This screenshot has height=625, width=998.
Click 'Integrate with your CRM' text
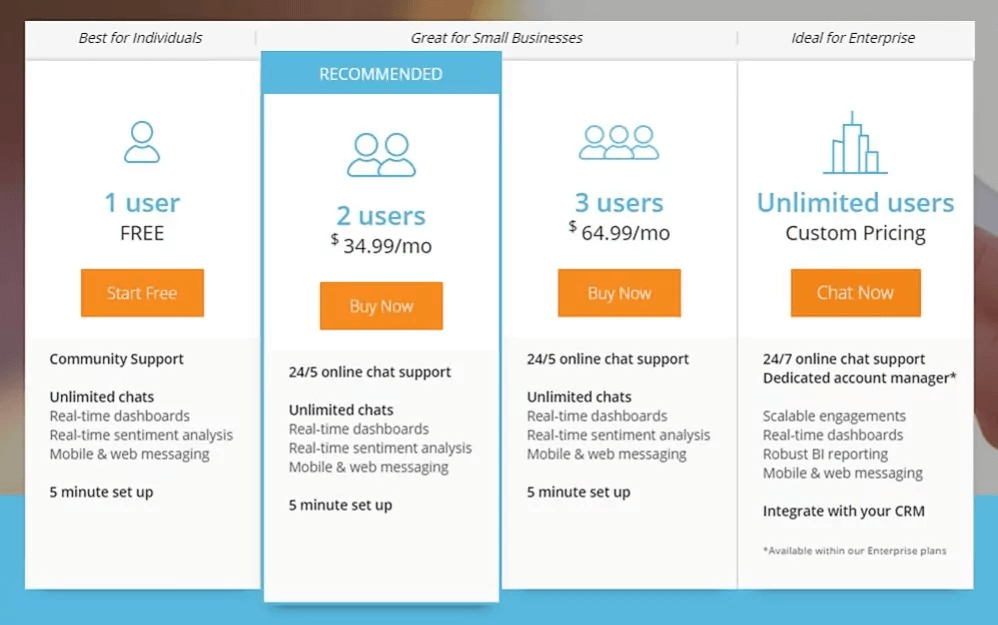coord(843,511)
